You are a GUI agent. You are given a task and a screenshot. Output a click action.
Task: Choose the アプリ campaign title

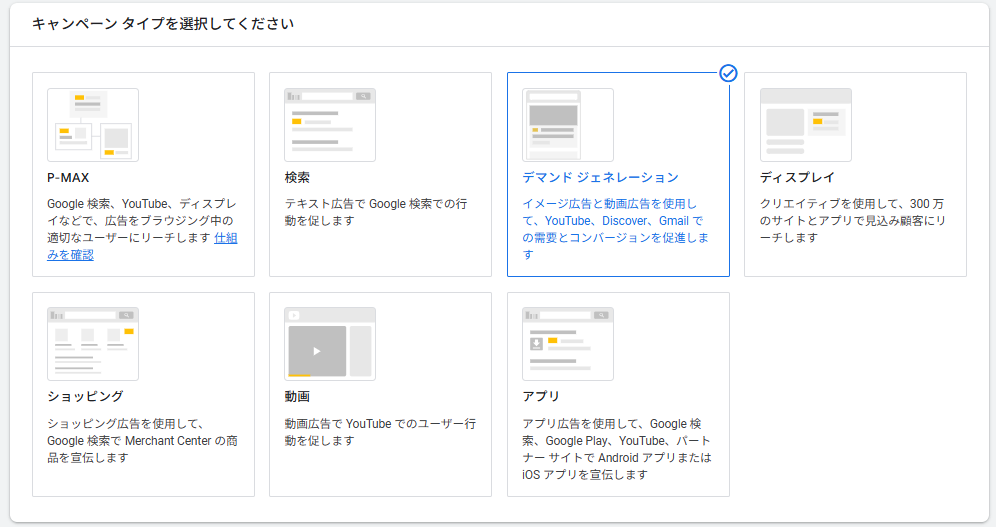tap(541, 397)
